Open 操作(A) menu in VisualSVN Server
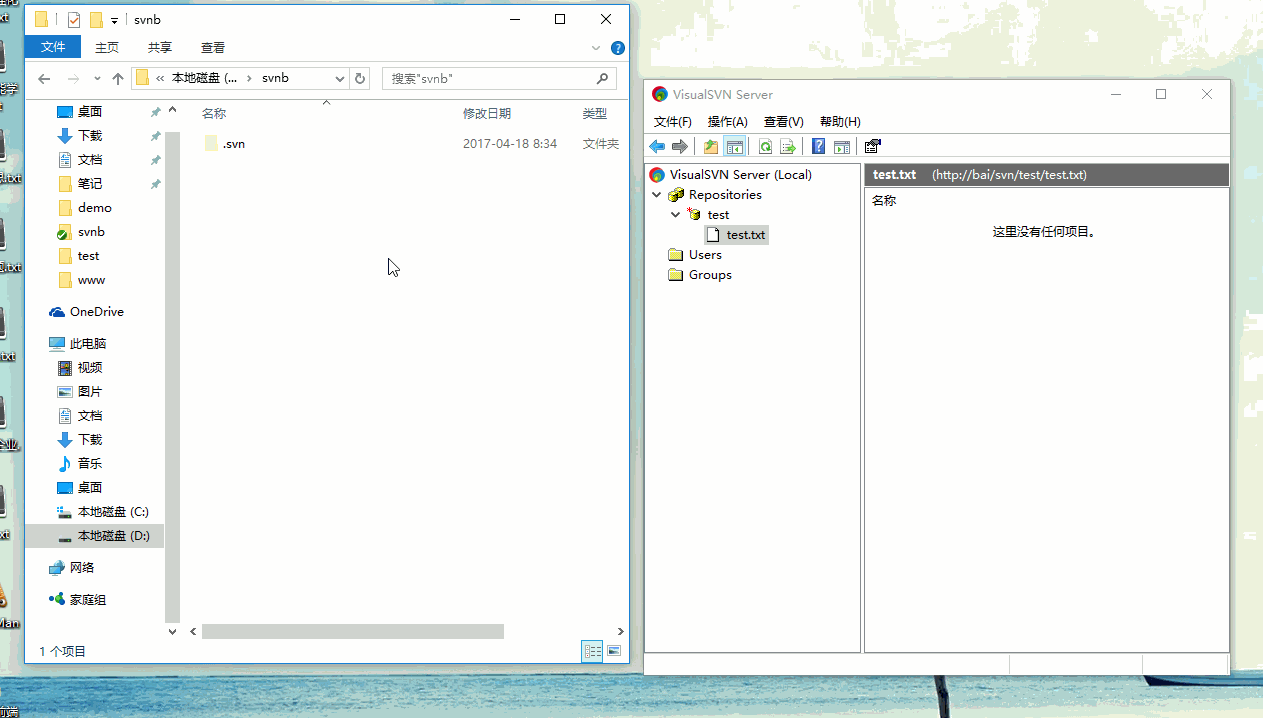The height and width of the screenshot is (718, 1263). pyautogui.click(x=728, y=122)
